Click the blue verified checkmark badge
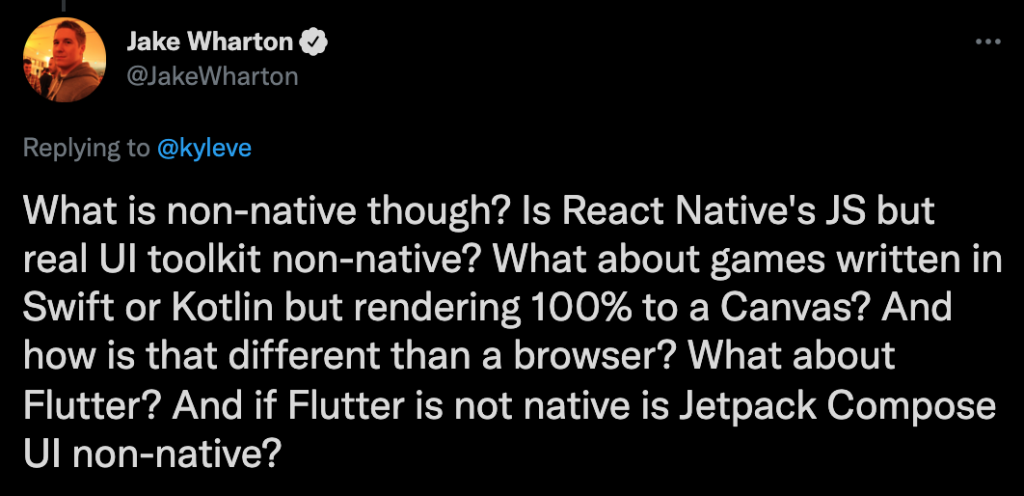 (313, 43)
